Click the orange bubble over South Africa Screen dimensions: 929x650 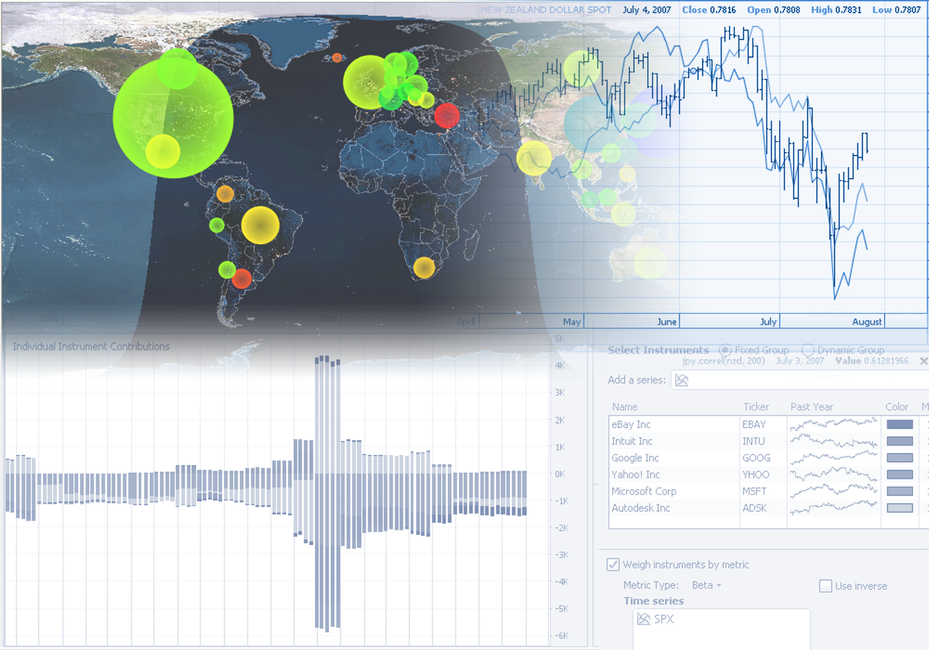(x=424, y=268)
